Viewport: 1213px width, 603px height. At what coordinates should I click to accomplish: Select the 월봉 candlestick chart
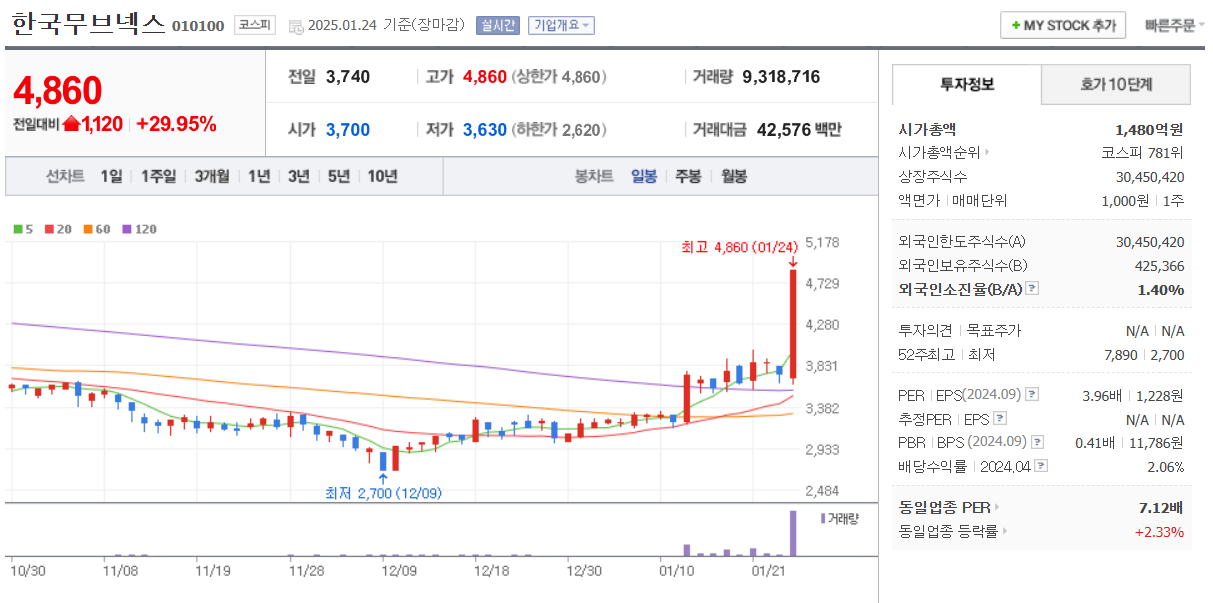tap(734, 176)
